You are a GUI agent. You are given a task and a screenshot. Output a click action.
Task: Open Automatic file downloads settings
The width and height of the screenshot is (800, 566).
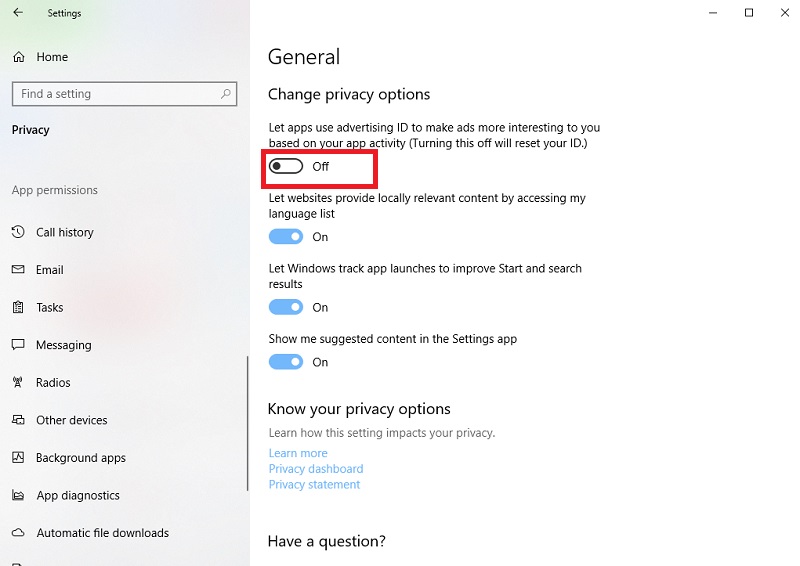click(x=103, y=533)
